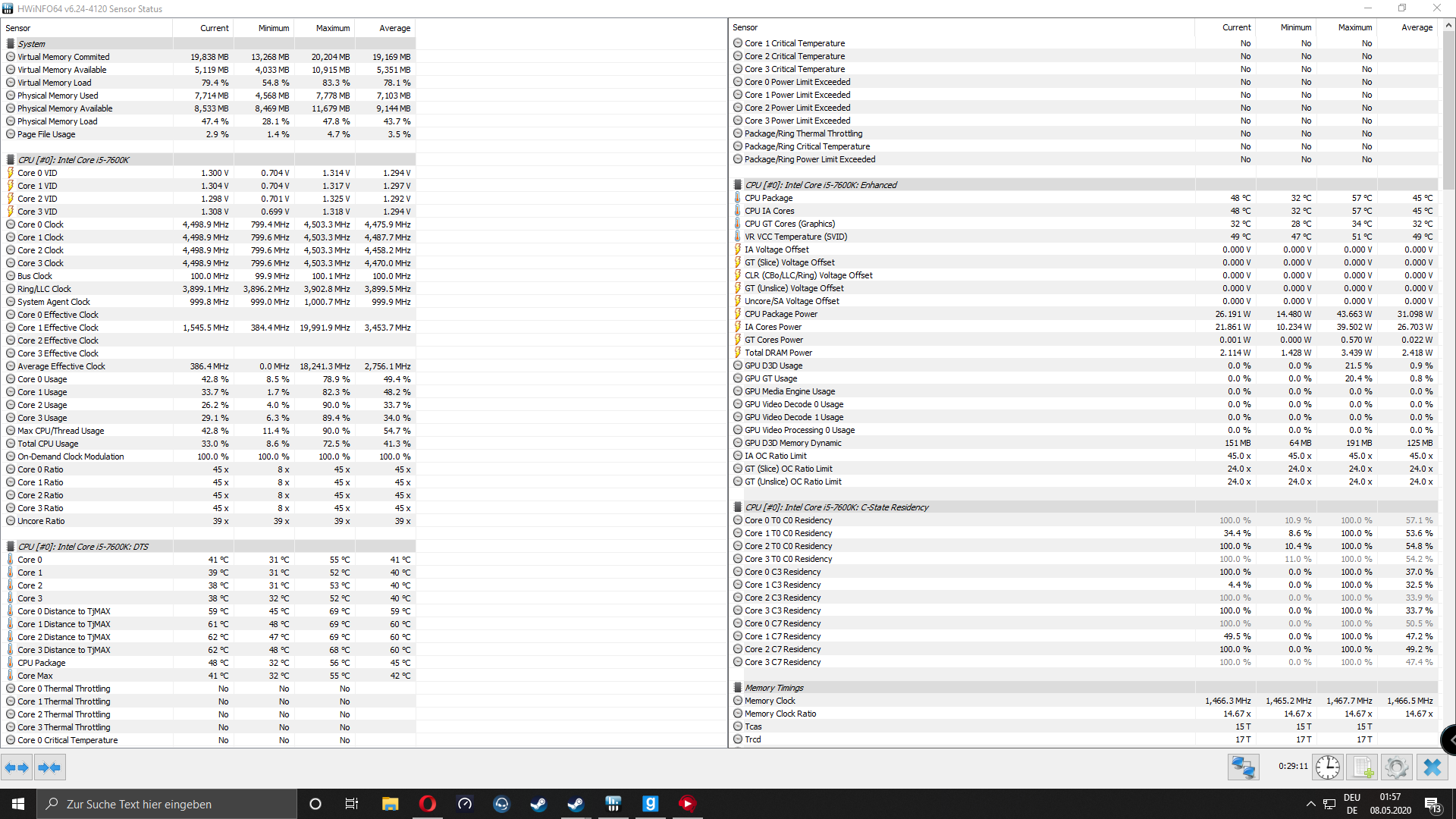Open remote network monitoring icon

click(x=1244, y=767)
